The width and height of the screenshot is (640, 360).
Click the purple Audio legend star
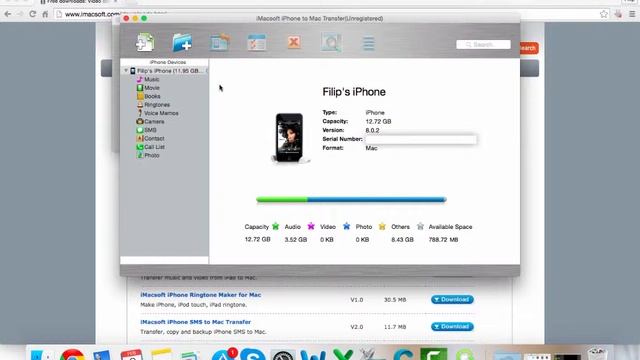(x=311, y=226)
